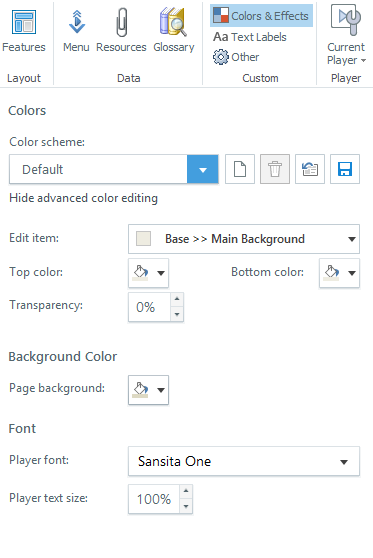Open the Features layout icon
The height and width of the screenshot is (558, 373).
click(x=24, y=22)
